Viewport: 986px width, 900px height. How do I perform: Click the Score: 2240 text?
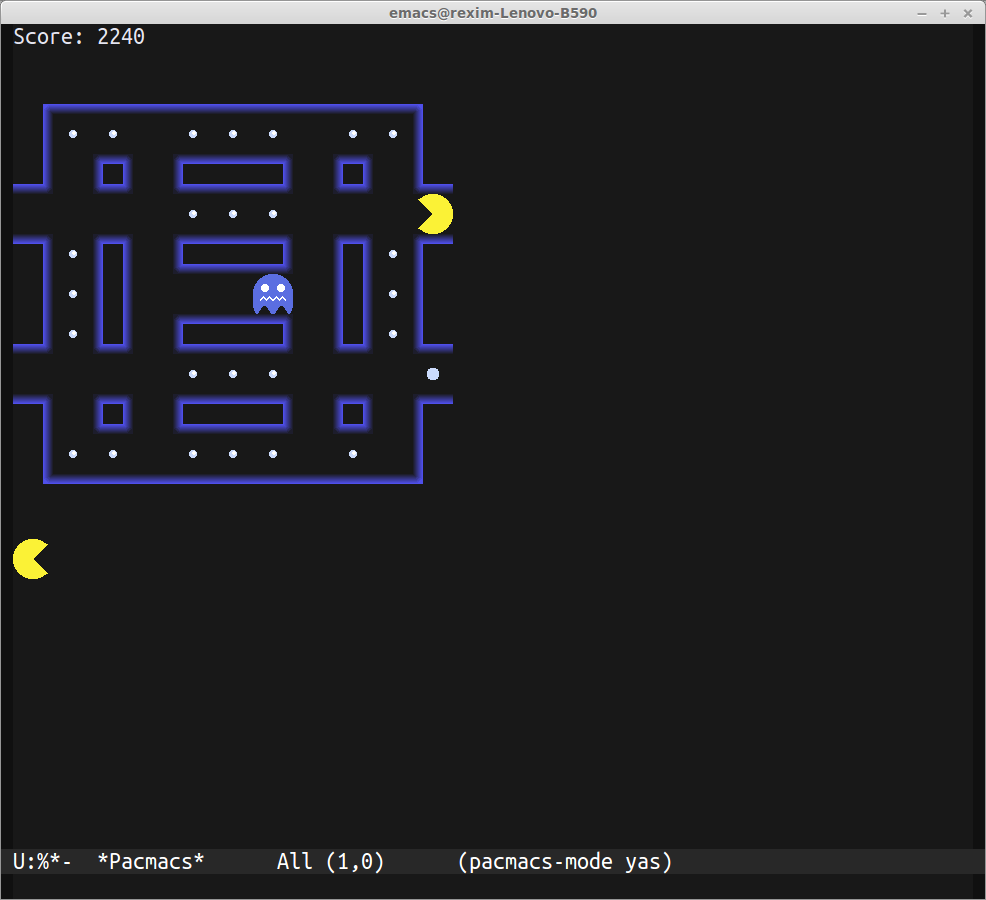[x=79, y=36]
